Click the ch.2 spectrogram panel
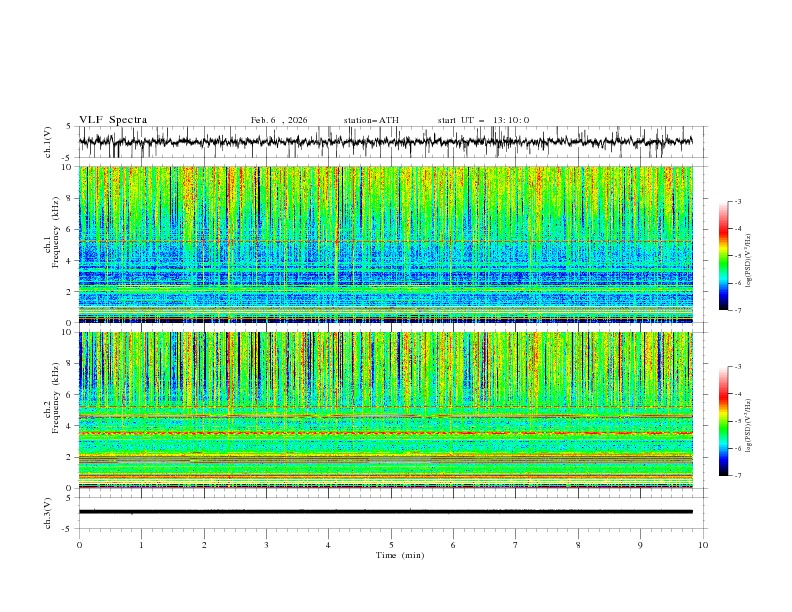The height and width of the screenshot is (612, 792). (x=390, y=409)
